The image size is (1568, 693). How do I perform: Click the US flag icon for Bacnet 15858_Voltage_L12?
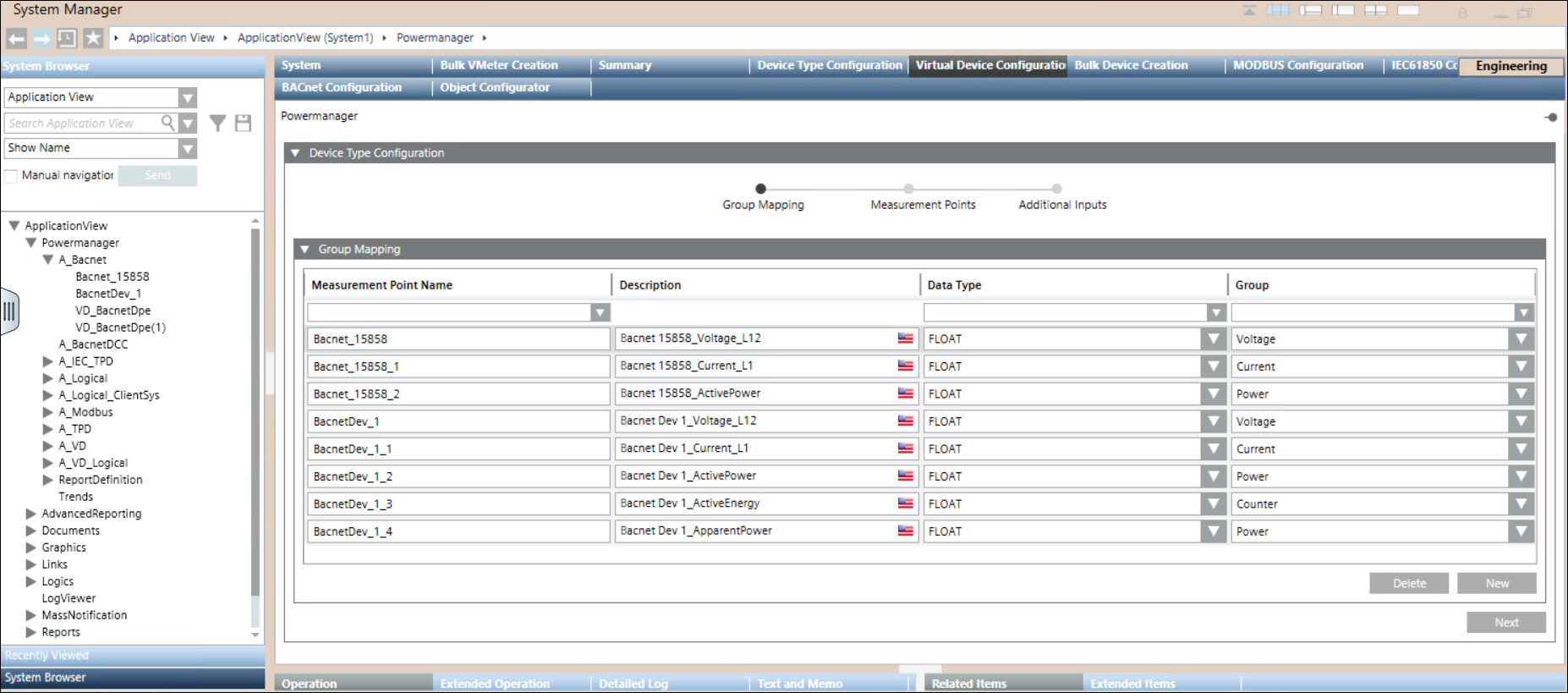click(905, 338)
